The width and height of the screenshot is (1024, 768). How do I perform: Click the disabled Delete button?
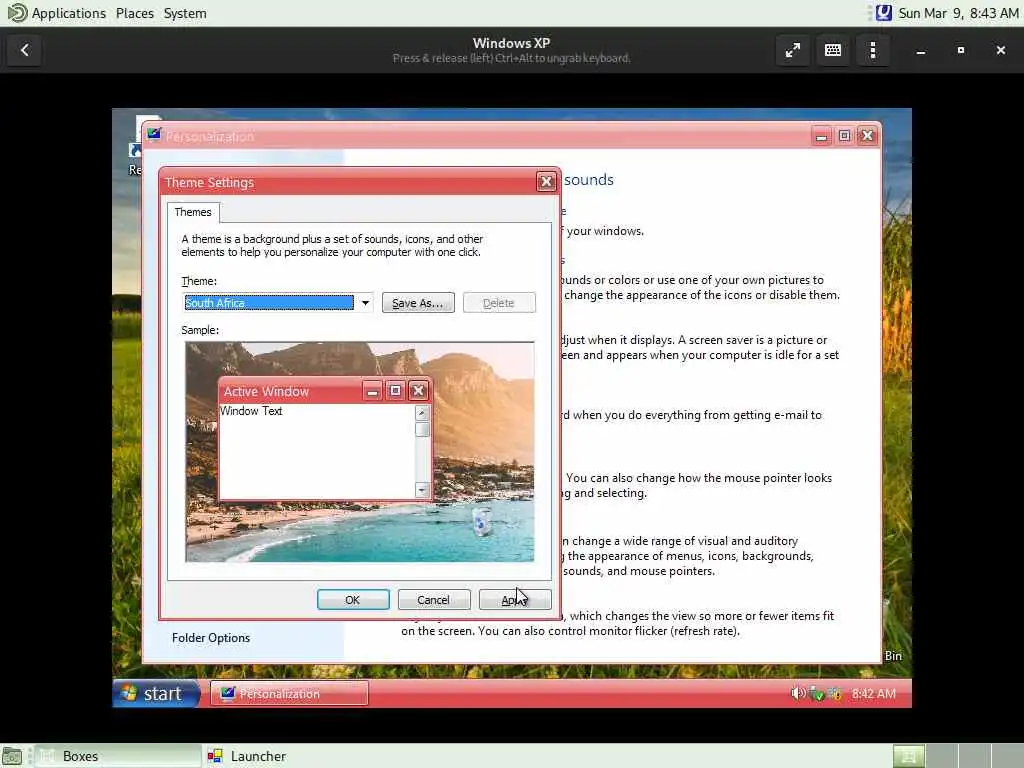pyautogui.click(x=499, y=303)
